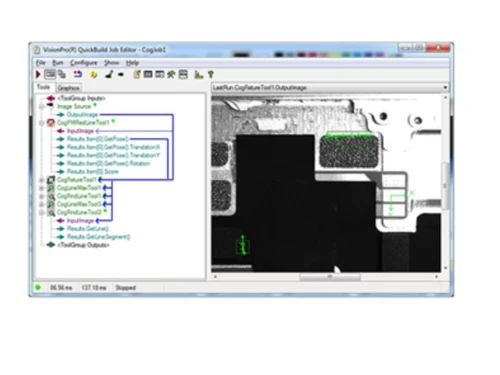Click the red Run Job play icon
The image size is (500, 375).
click(38, 74)
